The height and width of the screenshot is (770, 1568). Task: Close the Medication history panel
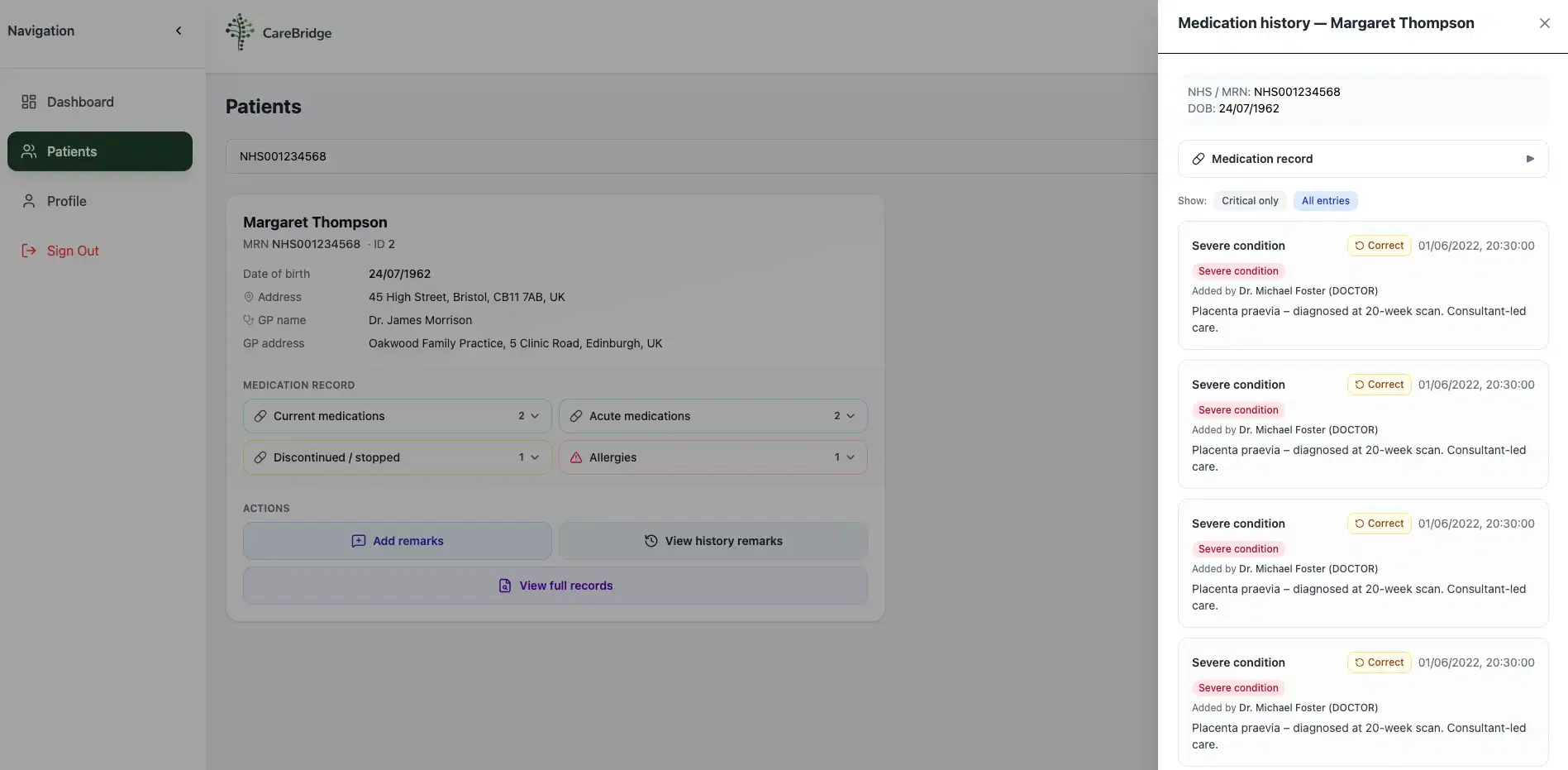(x=1544, y=23)
